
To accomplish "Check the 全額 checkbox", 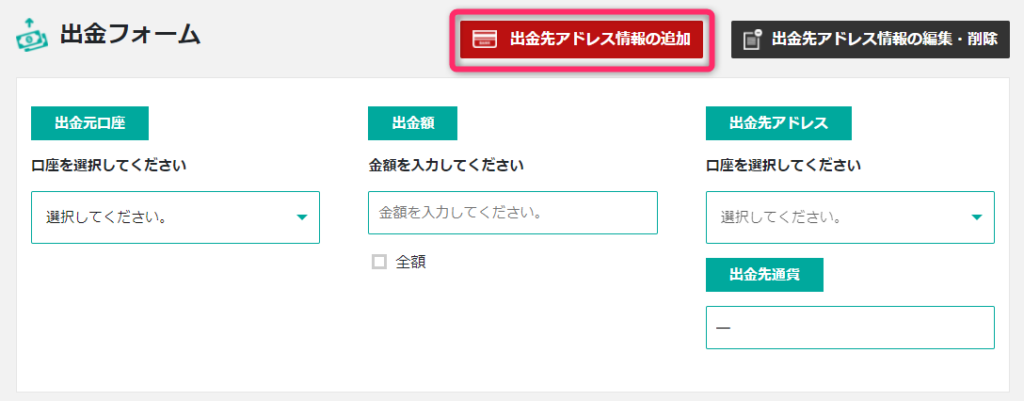I will click(379, 262).
